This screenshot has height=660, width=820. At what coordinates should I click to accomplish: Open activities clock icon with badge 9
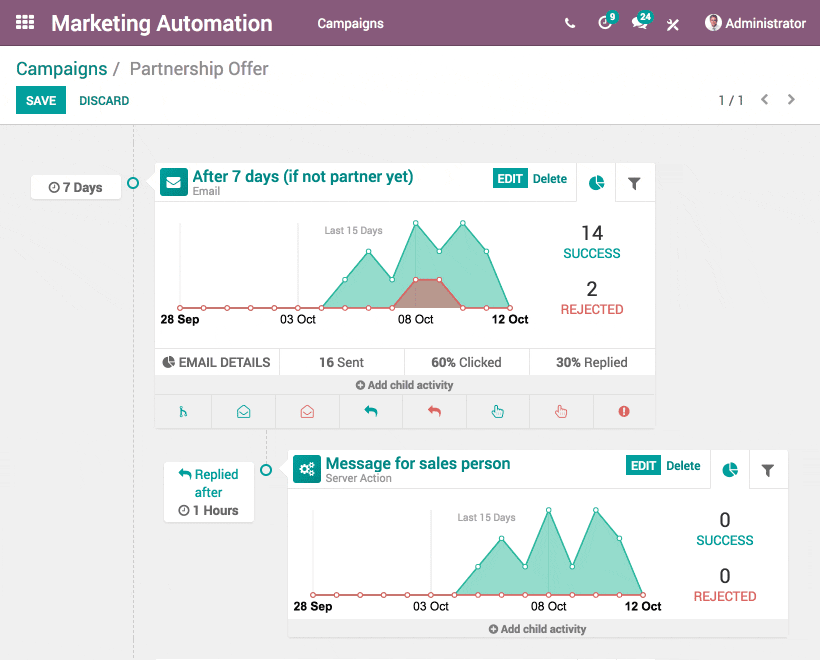click(x=605, y=23)
